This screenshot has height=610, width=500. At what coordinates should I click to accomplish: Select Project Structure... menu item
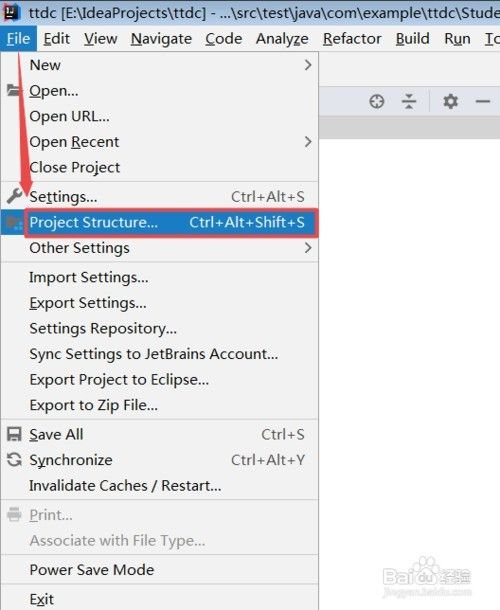(160, 223)
